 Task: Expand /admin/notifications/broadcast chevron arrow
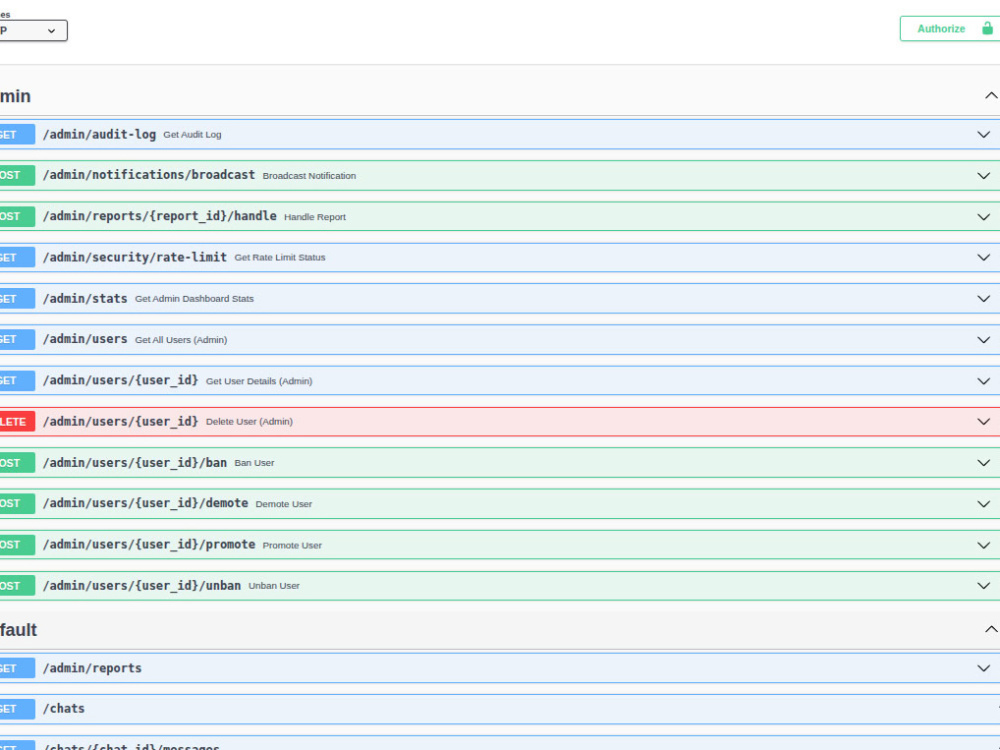point(983,175)
